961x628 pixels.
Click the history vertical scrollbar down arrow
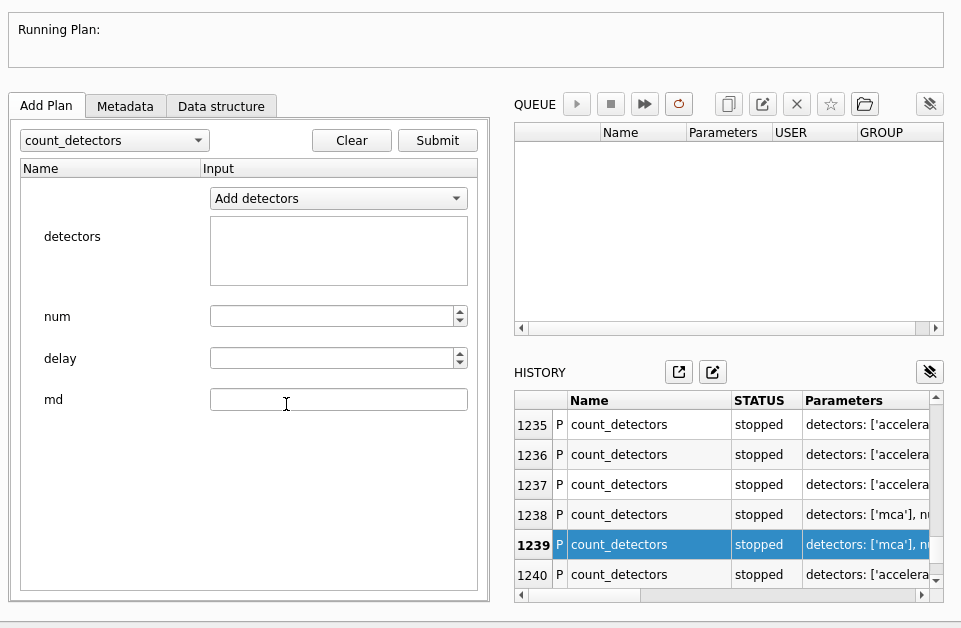936,580
